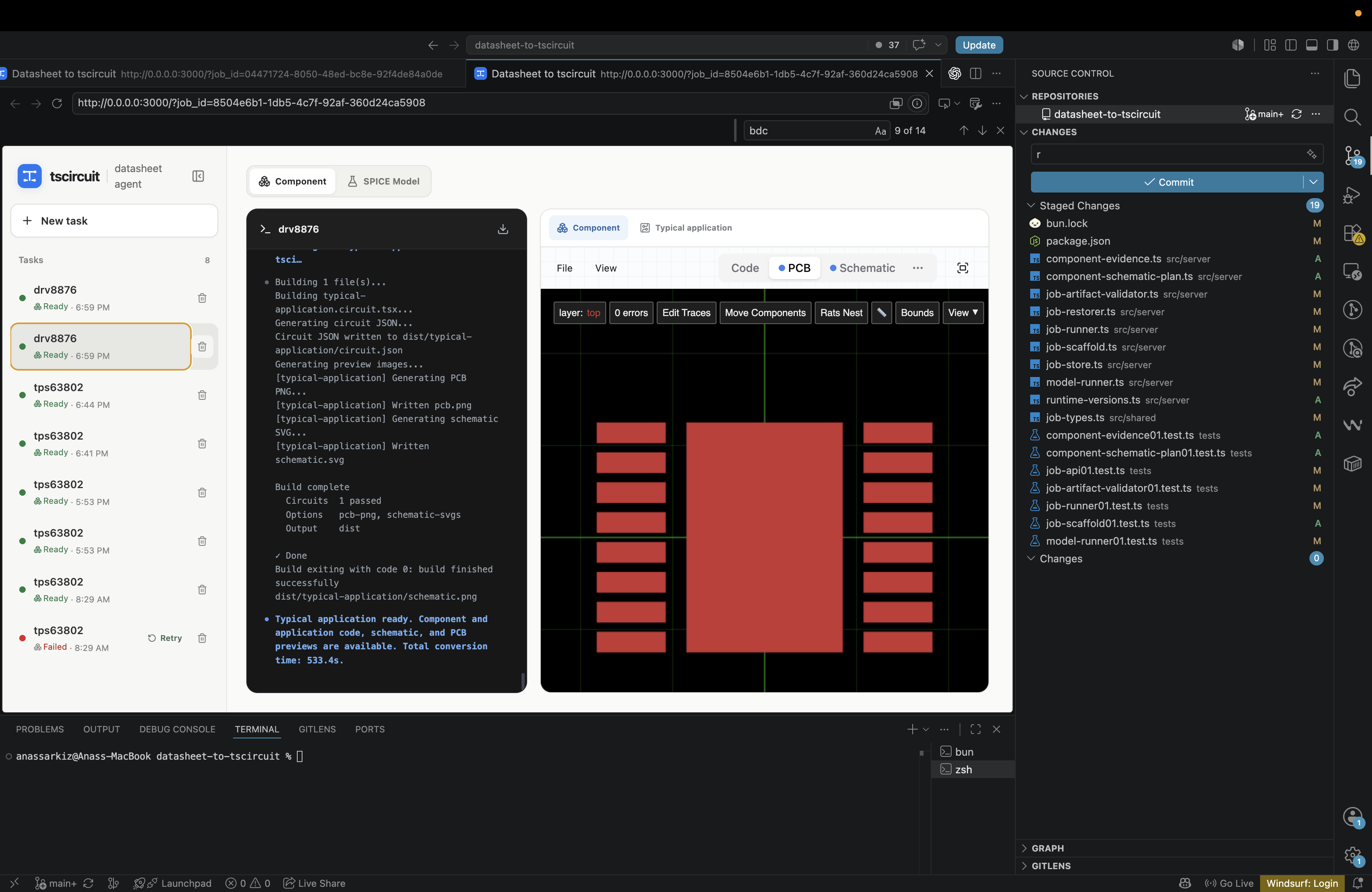The image size is (1372, 892).
Task: Collapse the tscircuit sidebar panel
Action: [198, 176]
